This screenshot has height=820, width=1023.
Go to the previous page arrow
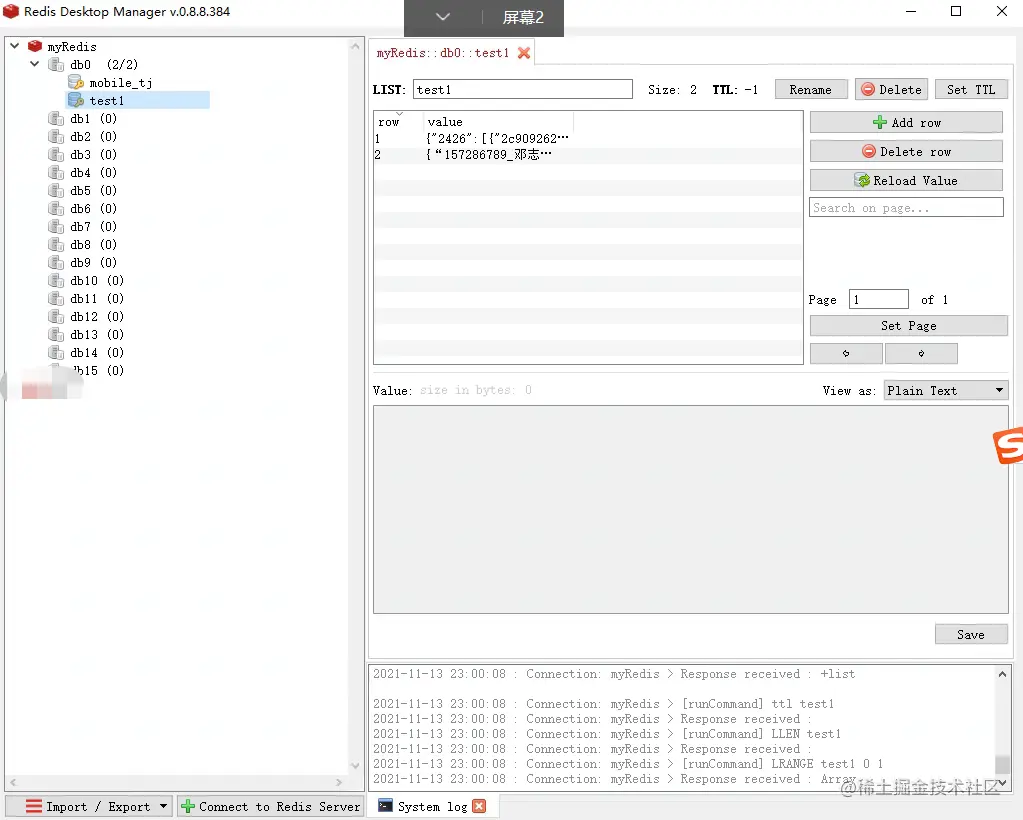(x=846, y=353)
